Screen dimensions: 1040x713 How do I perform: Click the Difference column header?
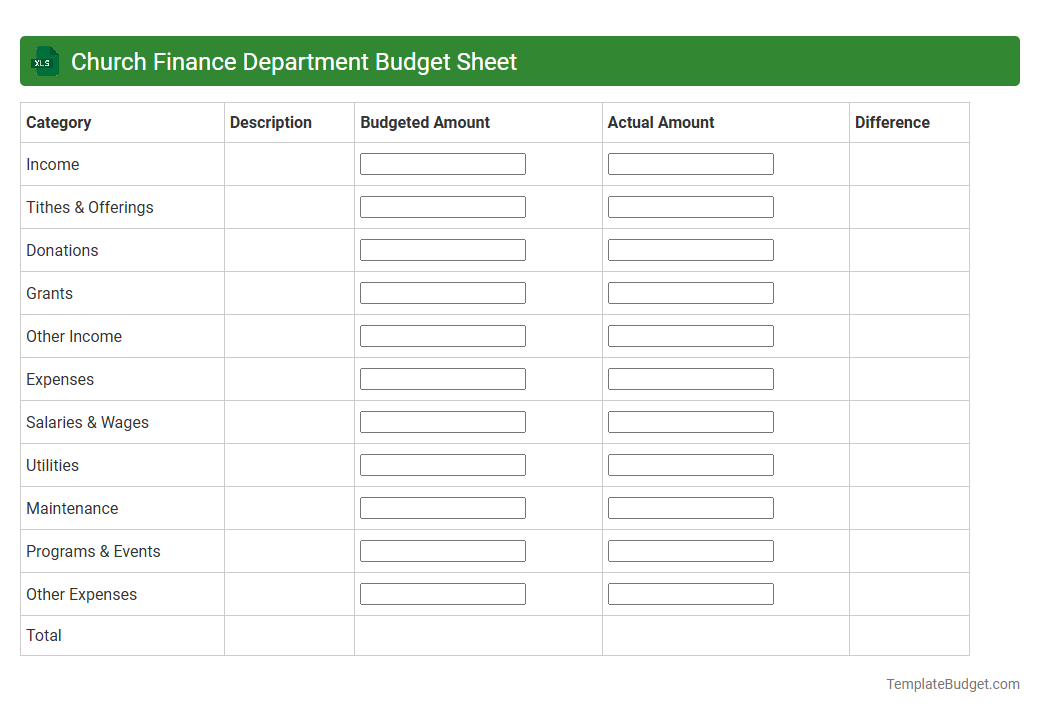892,122
